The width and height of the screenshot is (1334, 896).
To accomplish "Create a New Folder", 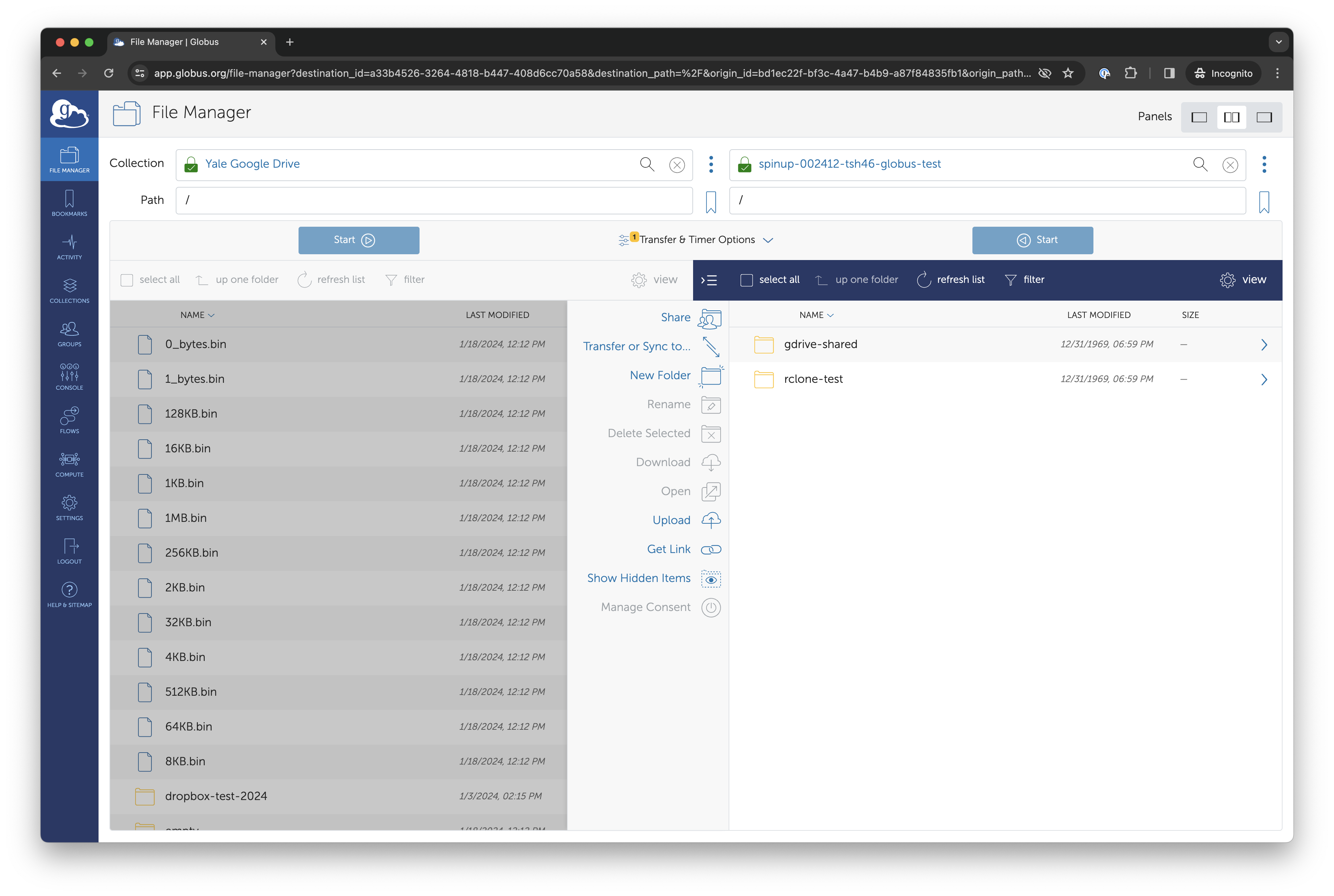I will click(x=676, y=376).
